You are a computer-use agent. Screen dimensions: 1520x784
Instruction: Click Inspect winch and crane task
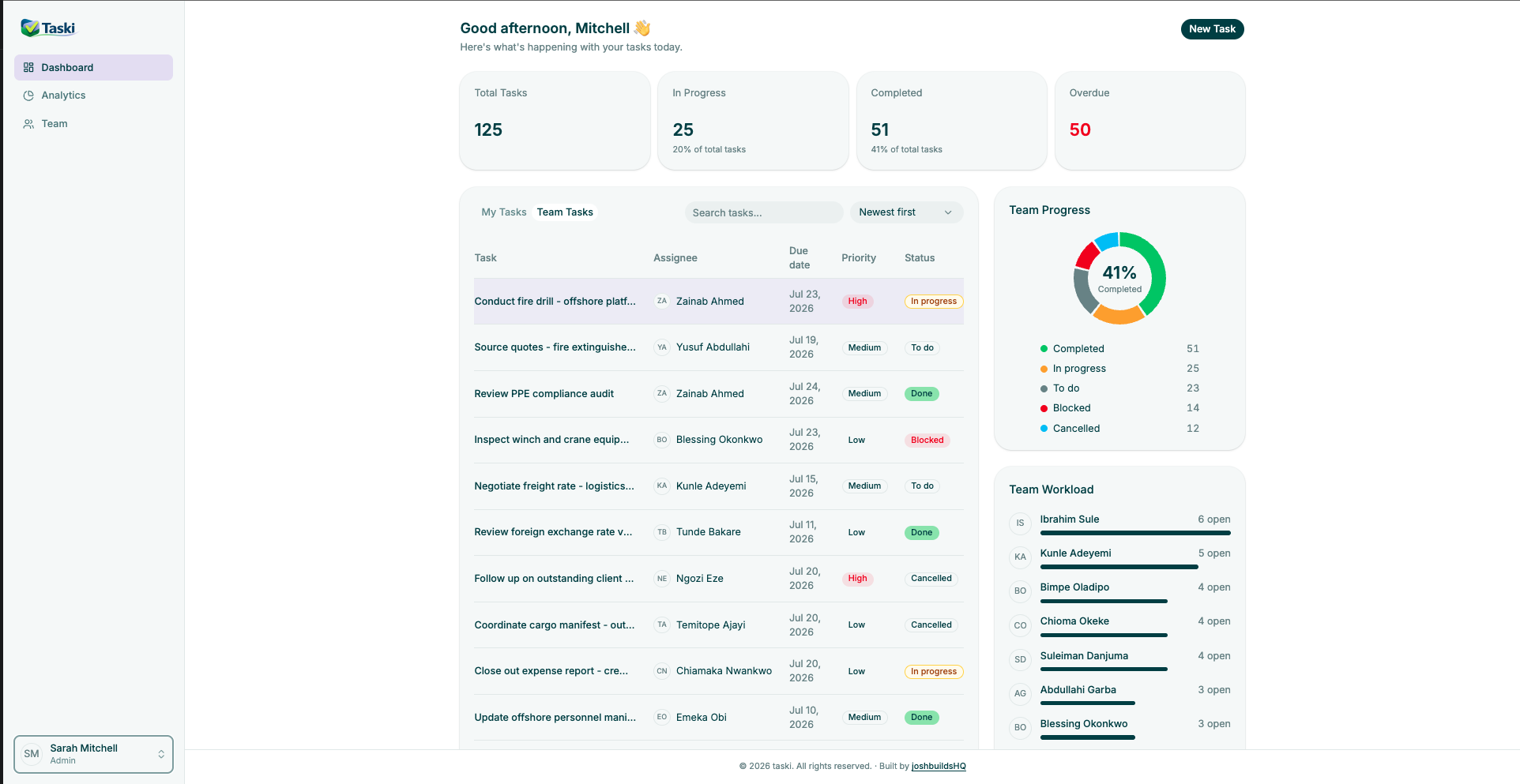pos(551,440)
